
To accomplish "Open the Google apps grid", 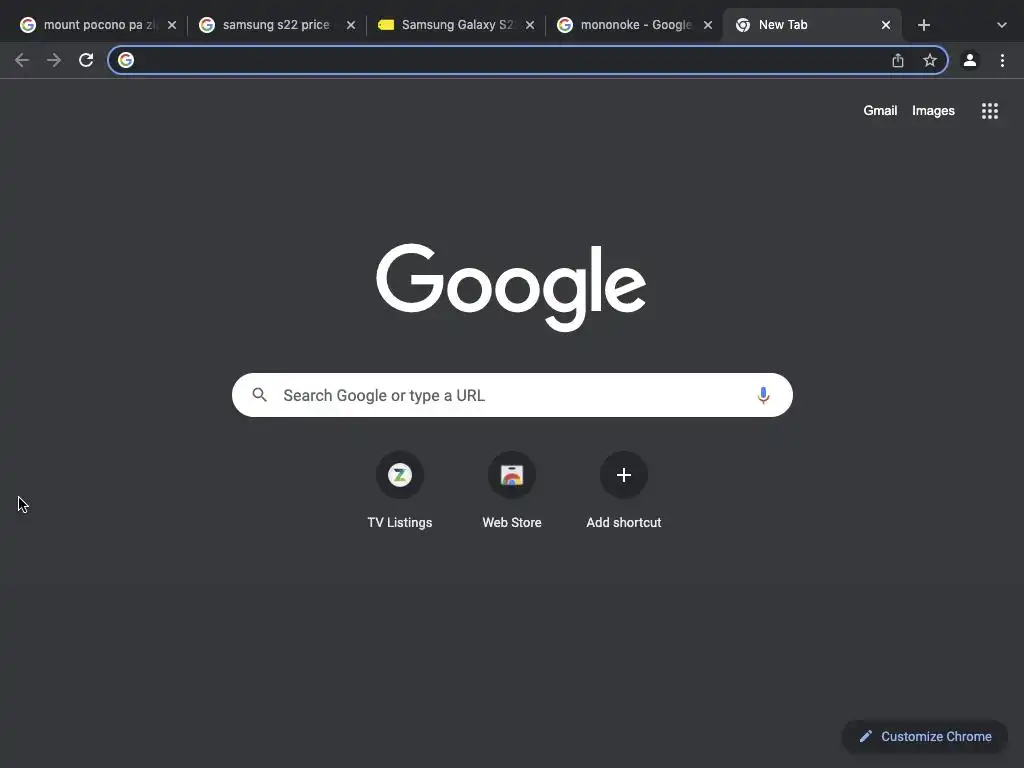I will coord(990,111).
